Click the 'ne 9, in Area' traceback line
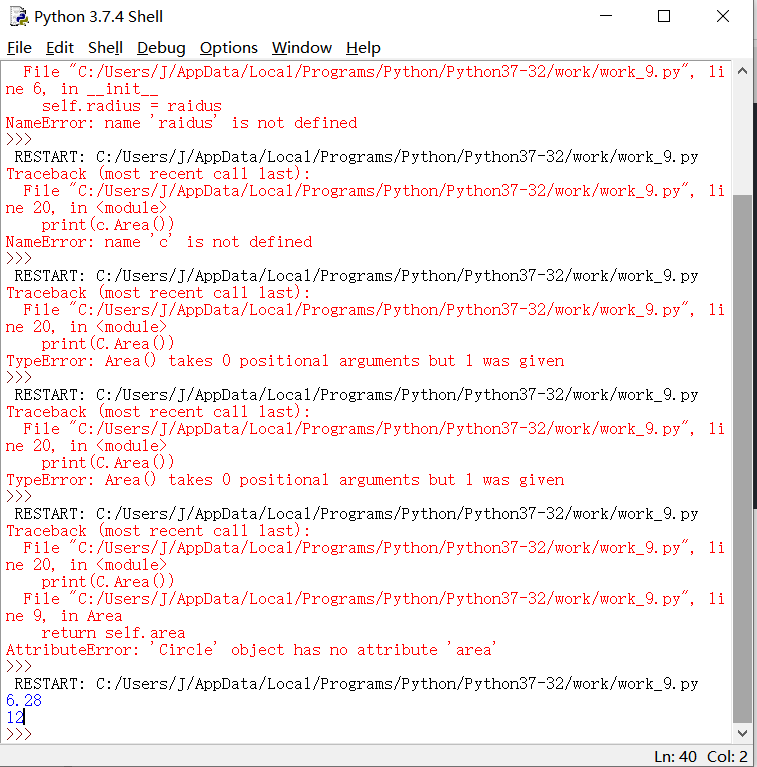 click(x=64, y=616)
